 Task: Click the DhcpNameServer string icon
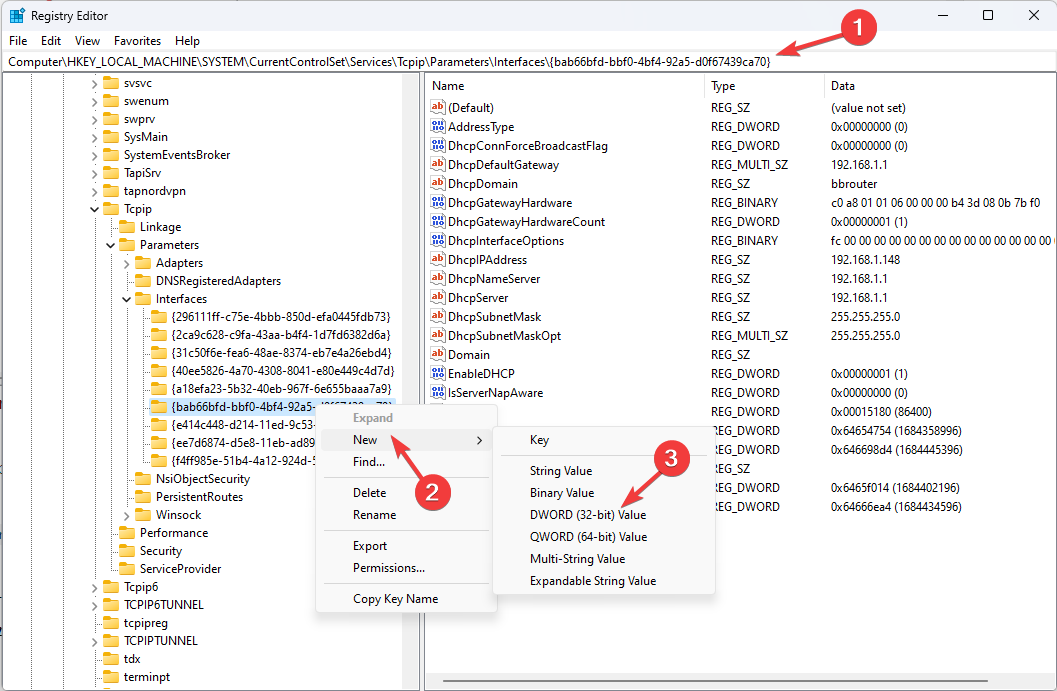pos(437,278)
